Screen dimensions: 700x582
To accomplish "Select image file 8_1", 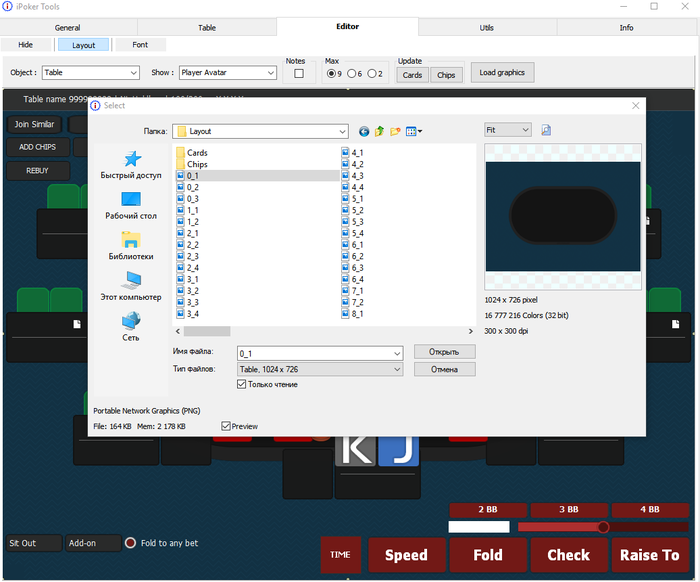I will coord(353,314).
